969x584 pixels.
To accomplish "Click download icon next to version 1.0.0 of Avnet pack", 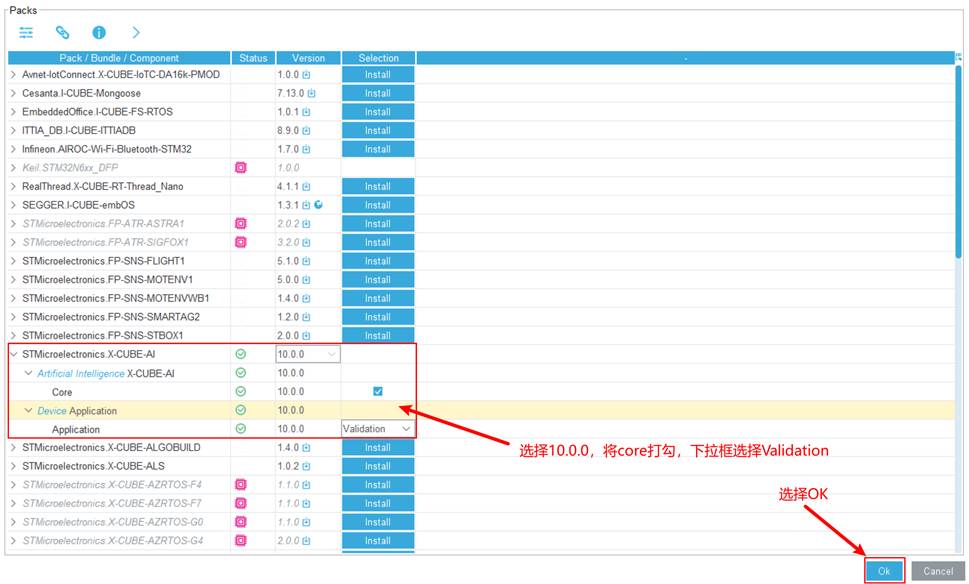I will click(306, 75).
